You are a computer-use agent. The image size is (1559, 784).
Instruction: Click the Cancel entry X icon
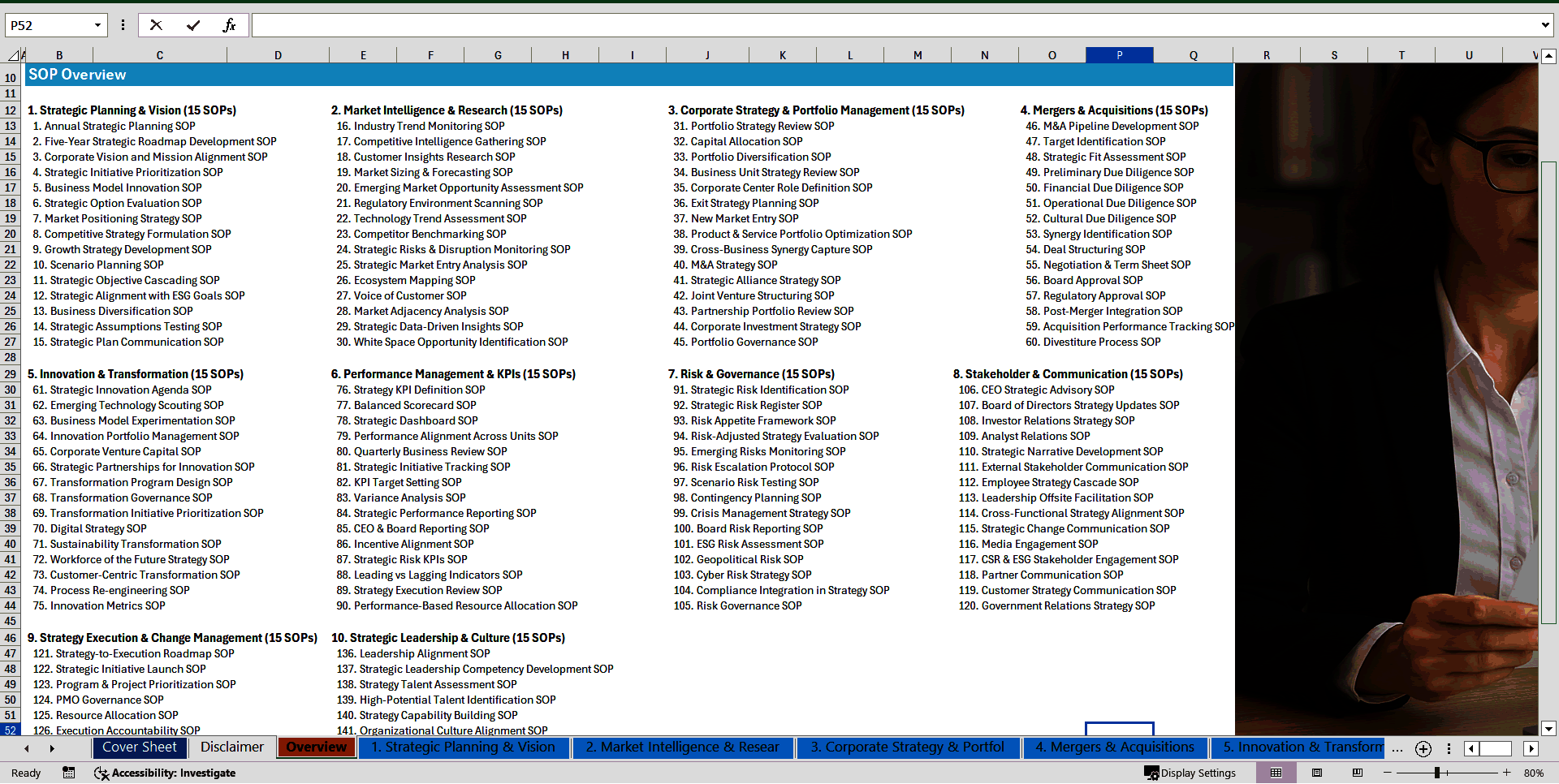[156, 25]
